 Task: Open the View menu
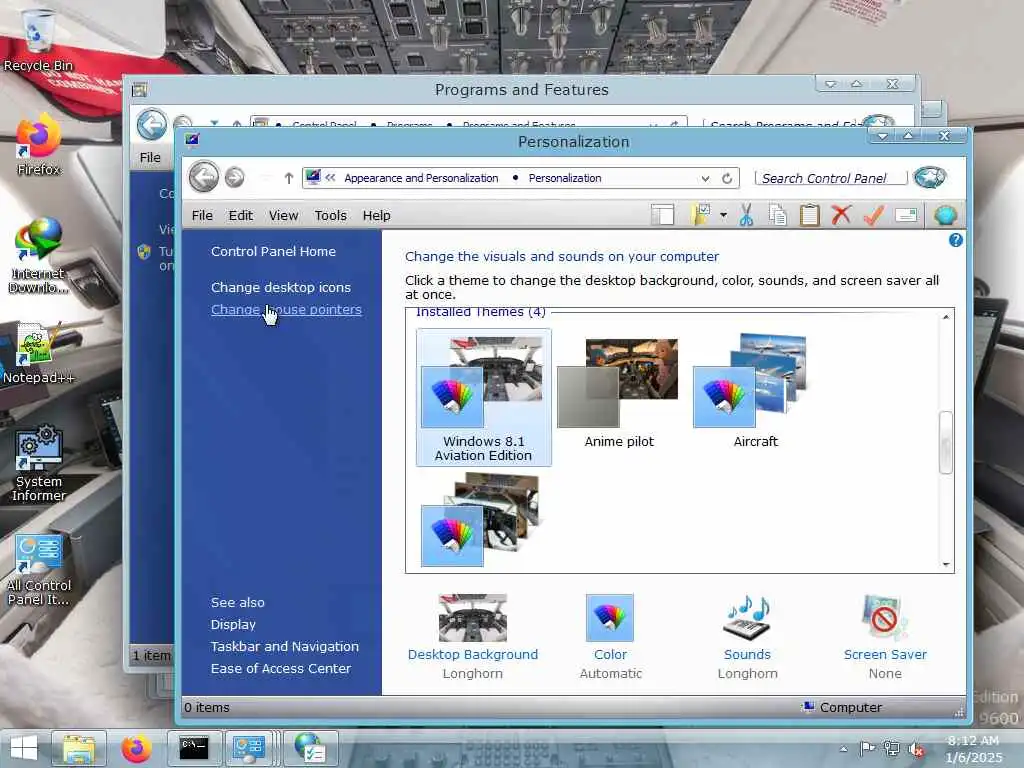tap(283, 216)
